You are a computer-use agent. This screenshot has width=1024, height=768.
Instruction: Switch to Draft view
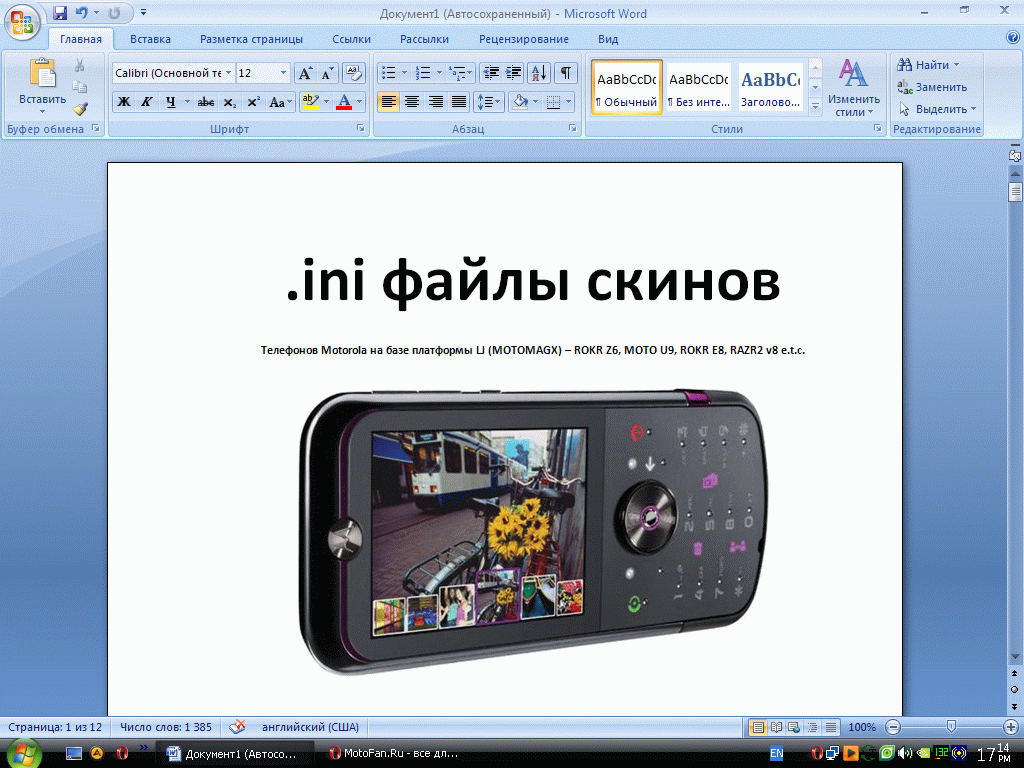tap(831, 727)
